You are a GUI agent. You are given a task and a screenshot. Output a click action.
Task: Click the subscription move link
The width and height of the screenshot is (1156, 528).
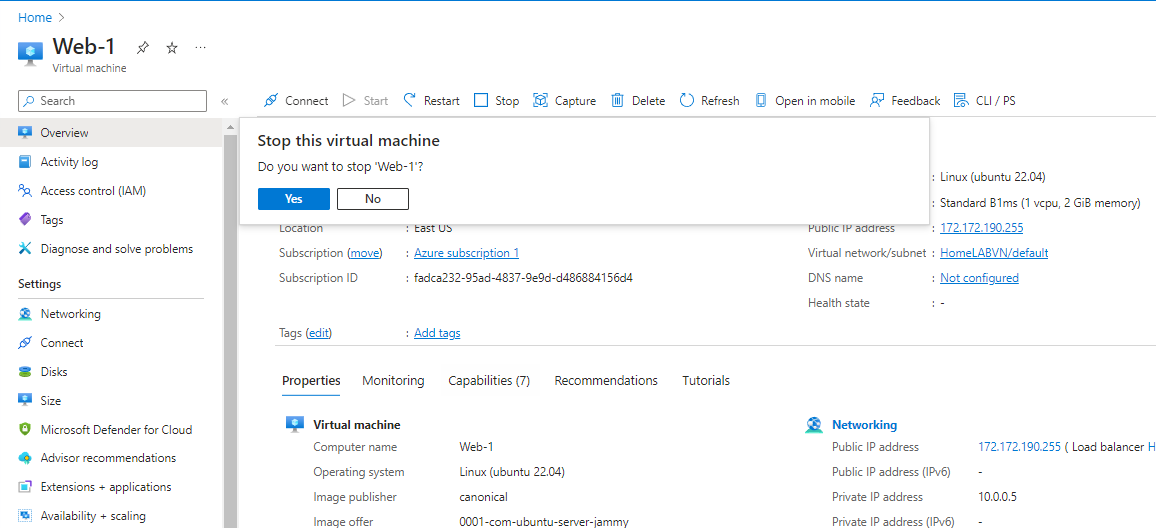(x=365, y=253)
